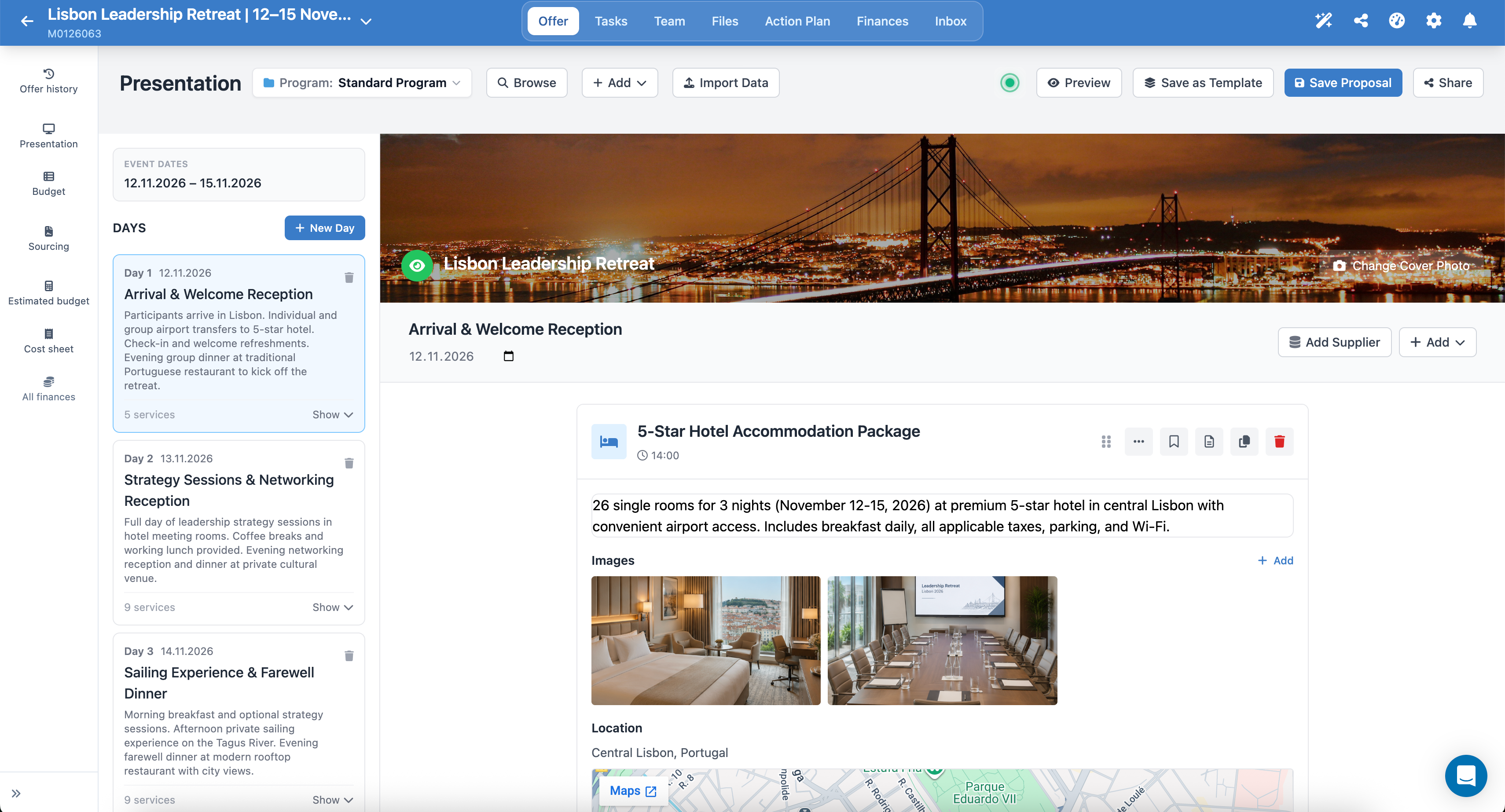Open Offer history in sidebar
The width and height of the screenshot is (1505, 812).
pyautogui.click(x=48, y=80)
